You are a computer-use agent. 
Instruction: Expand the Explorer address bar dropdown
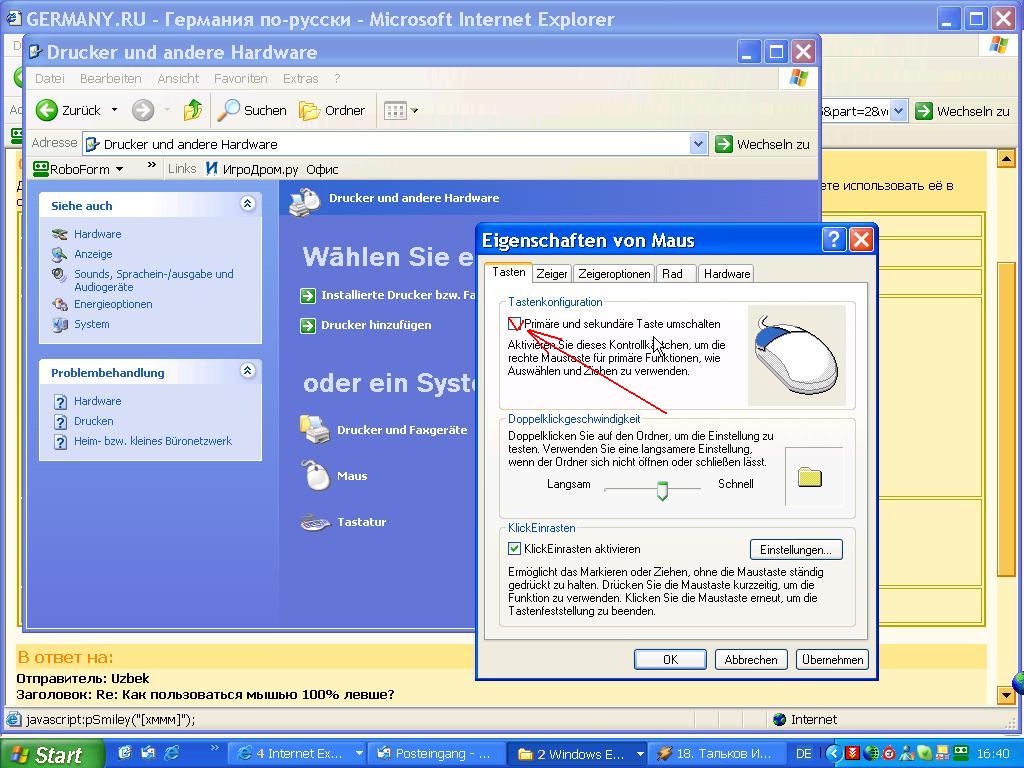click(698, 144)
